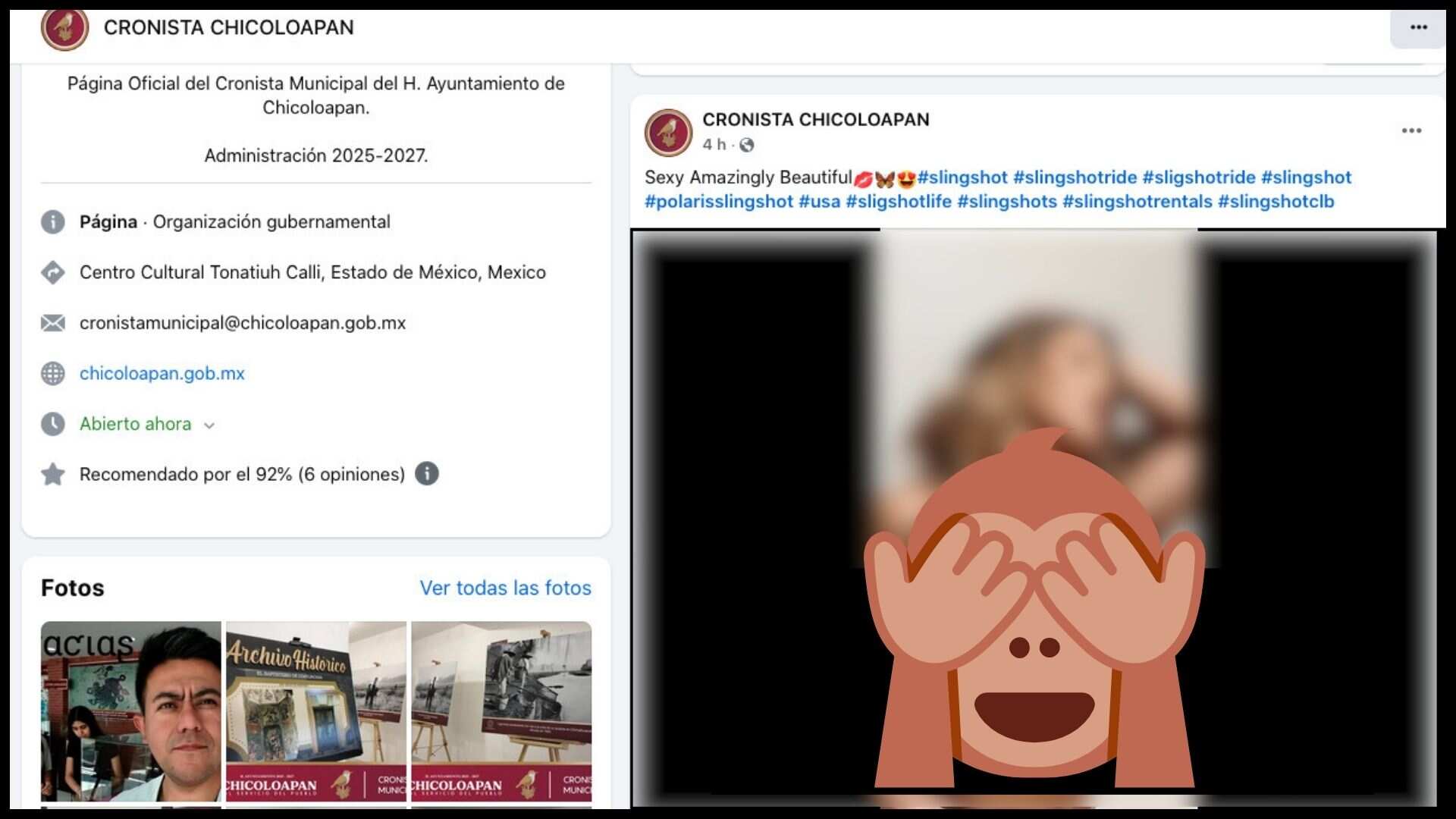Click the CRONISTA CHICOLOAPAN post author name
Viewport: 1456px width, 819px height.
pos(815,120)
